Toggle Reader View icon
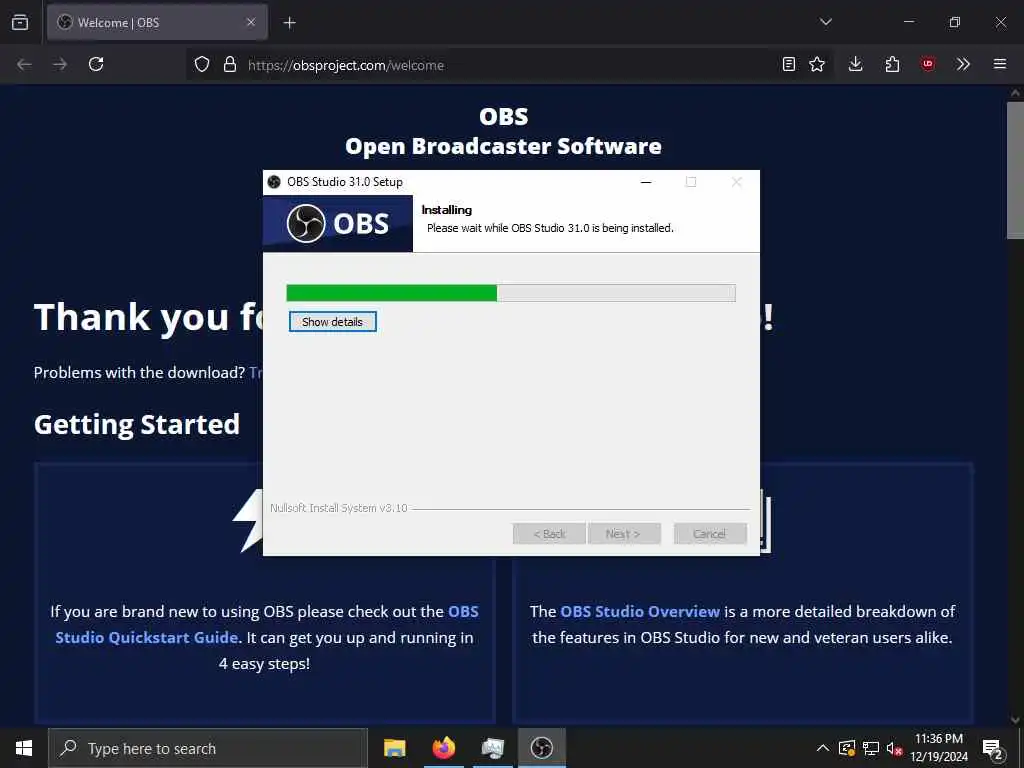 point(789,64)
